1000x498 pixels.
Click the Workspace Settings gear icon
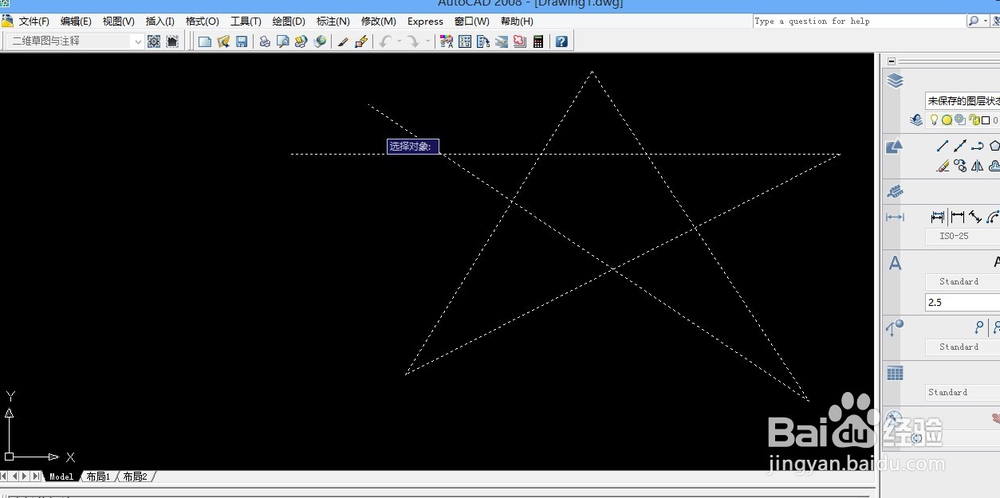(154, 41)
